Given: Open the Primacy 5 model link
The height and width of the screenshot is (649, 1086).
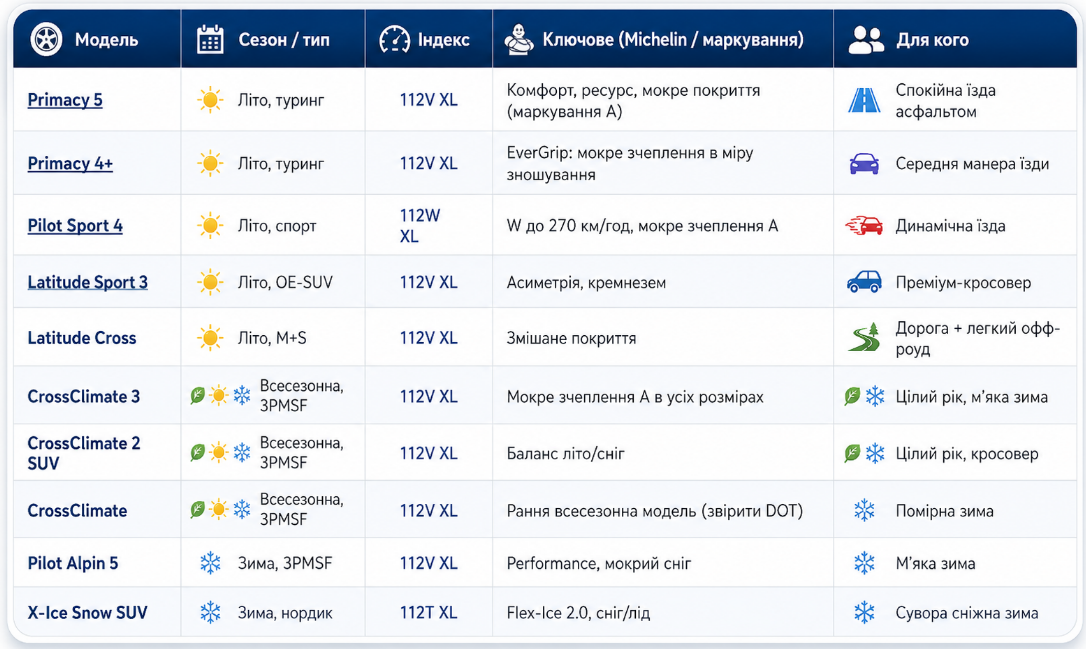Looking at the screenshot, I should (65, 100).
